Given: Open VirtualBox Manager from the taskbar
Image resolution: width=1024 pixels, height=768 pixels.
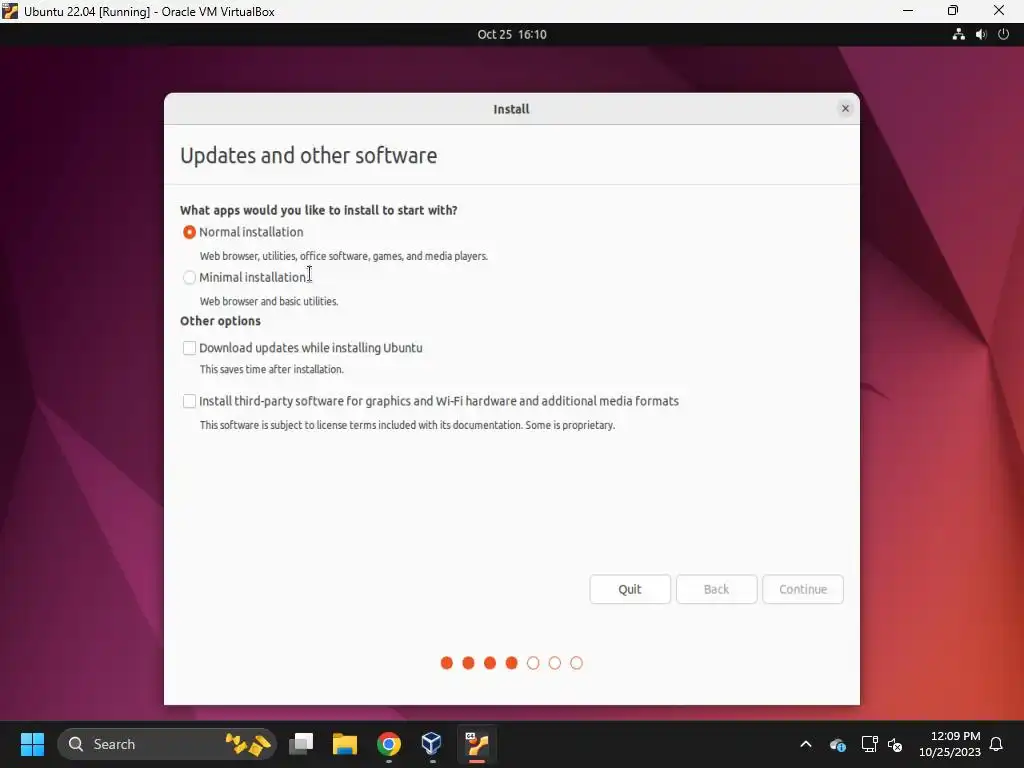Looking at the screenshot, I should coord(431,744).
